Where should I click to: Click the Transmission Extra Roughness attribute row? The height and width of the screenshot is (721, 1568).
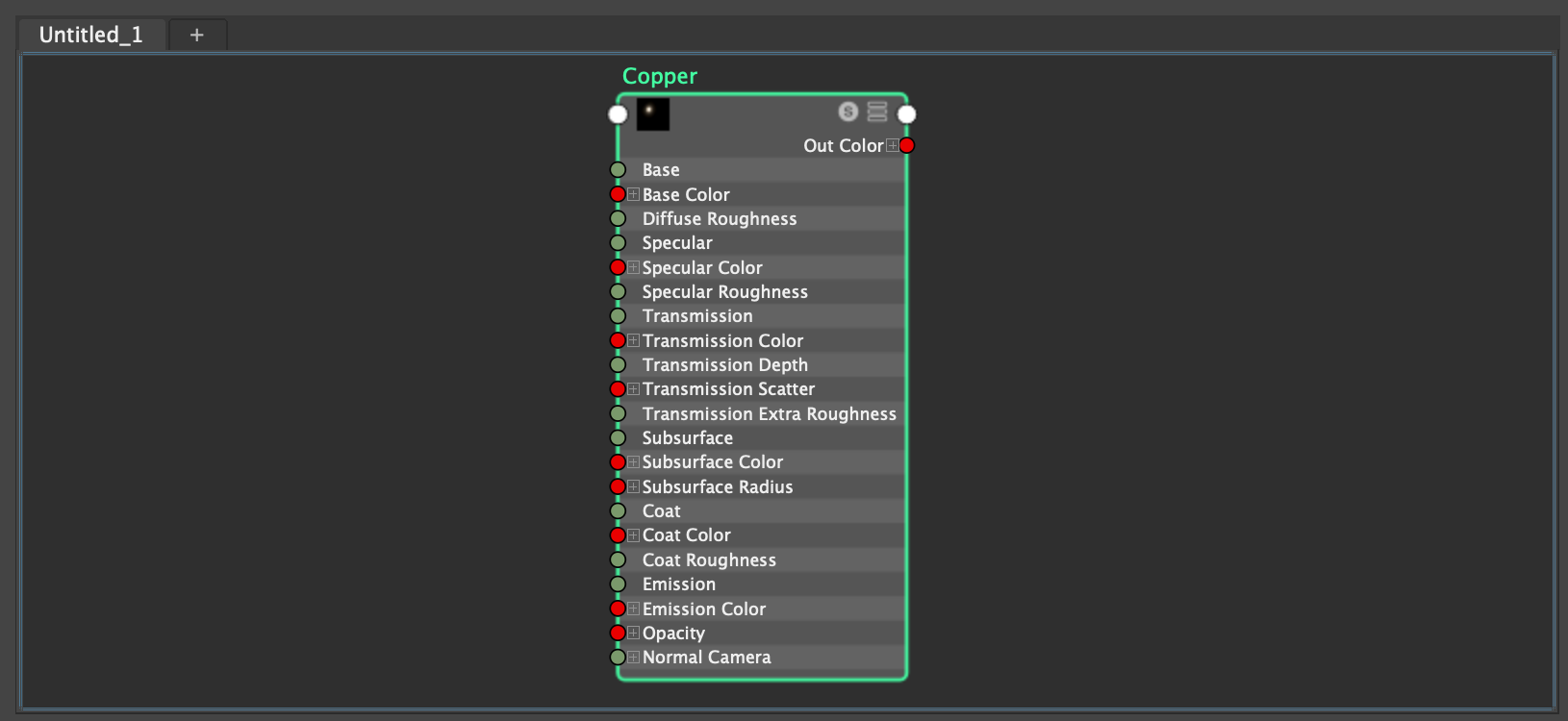pyautogui.click(x=769, y=414)
